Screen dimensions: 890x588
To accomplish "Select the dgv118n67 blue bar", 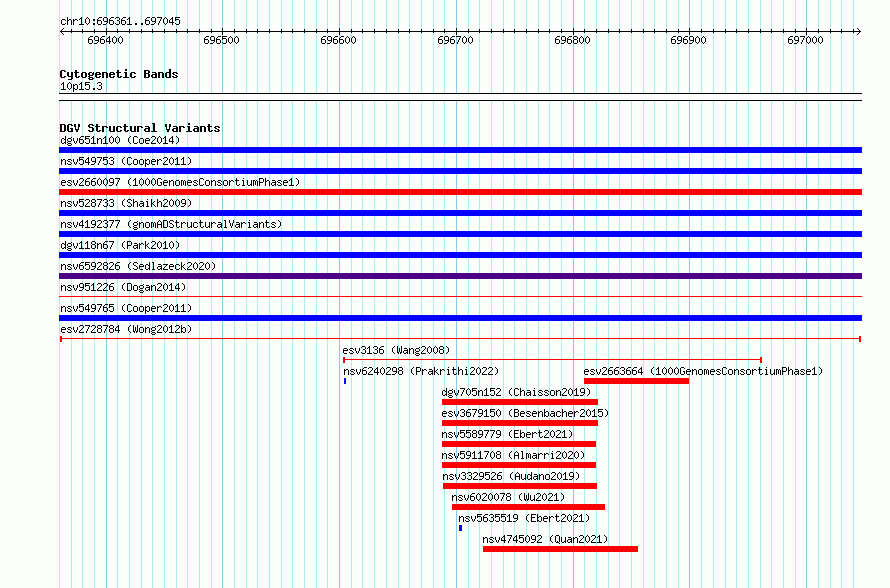I will [460, 255].
